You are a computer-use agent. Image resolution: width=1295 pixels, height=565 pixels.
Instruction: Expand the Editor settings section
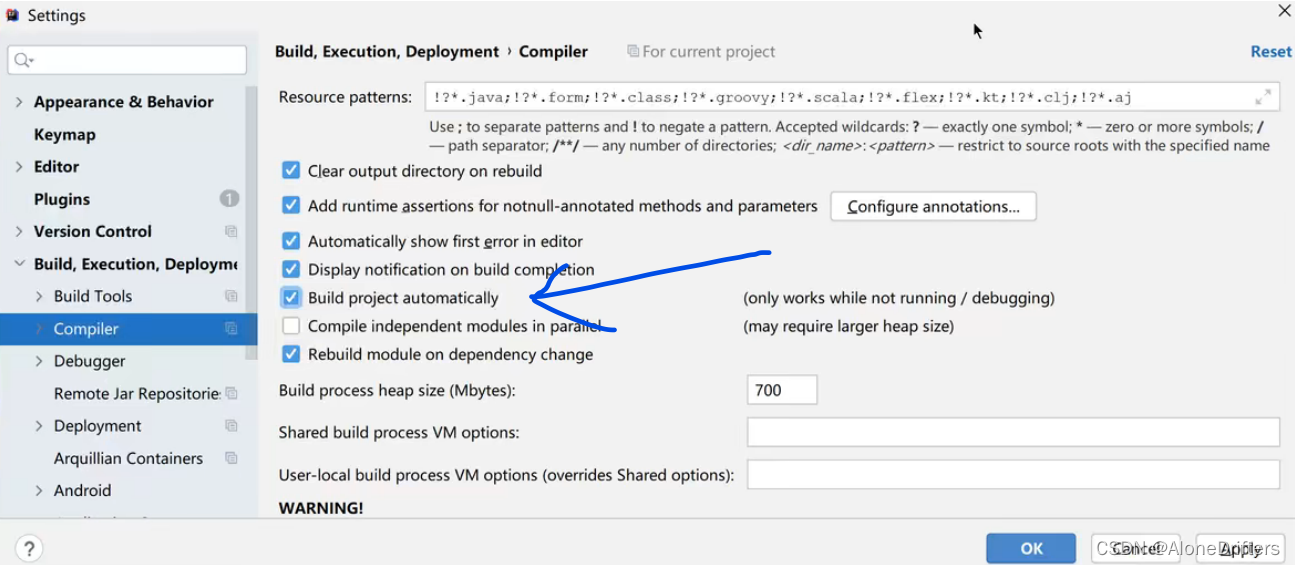tap(19, 167)
